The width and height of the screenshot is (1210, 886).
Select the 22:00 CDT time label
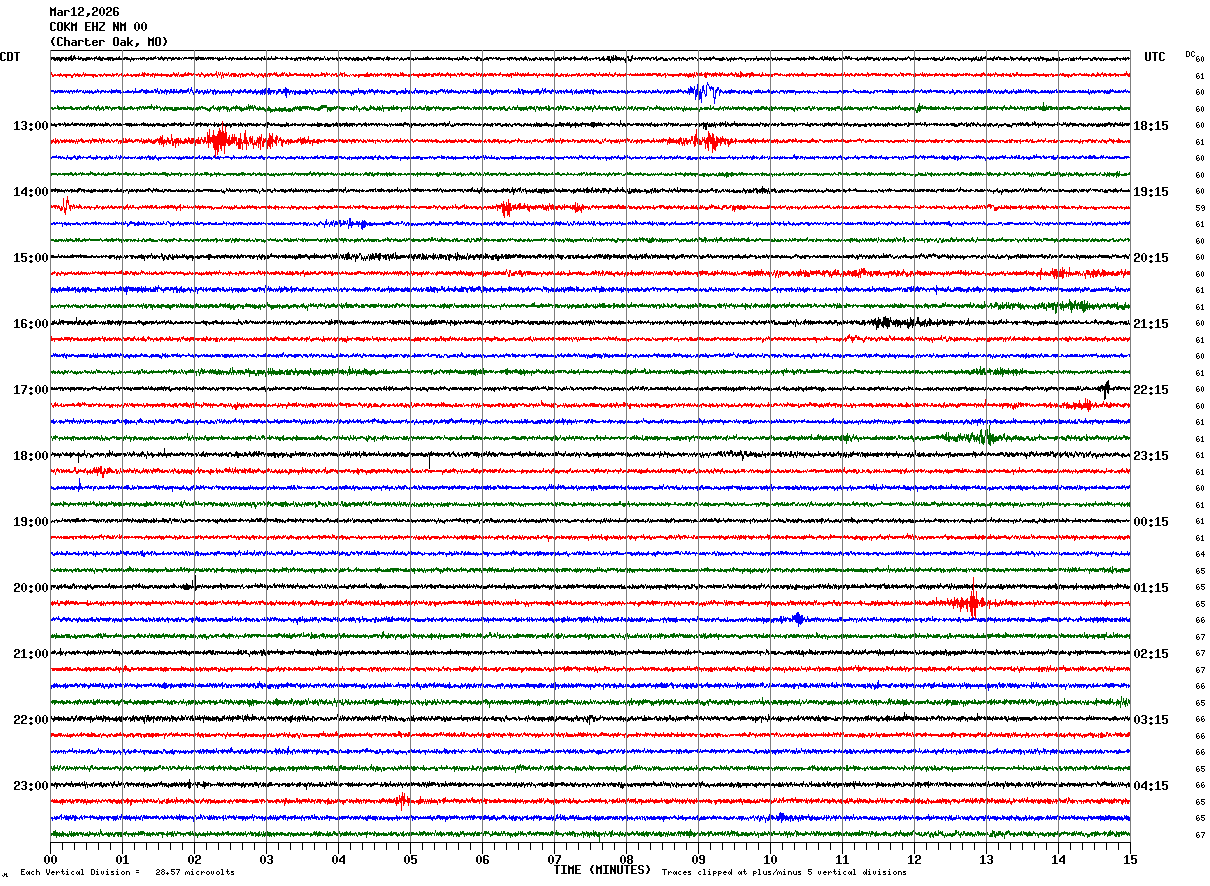click(30, 719)
